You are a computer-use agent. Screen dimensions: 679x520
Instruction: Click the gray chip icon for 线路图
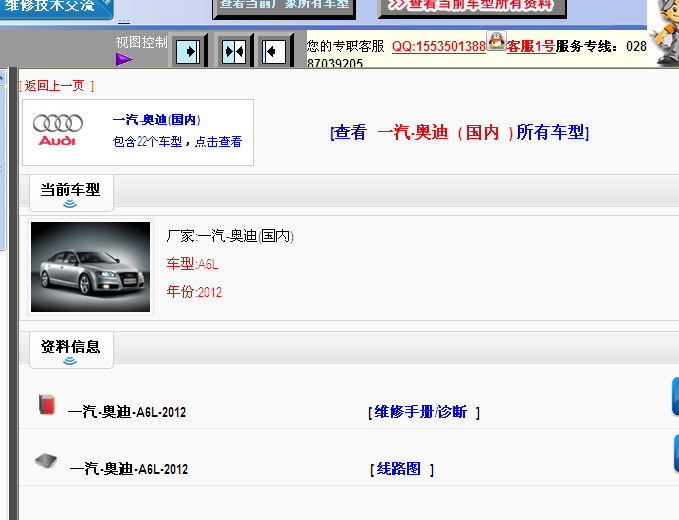pyautogui.click(x=46, y=461)
